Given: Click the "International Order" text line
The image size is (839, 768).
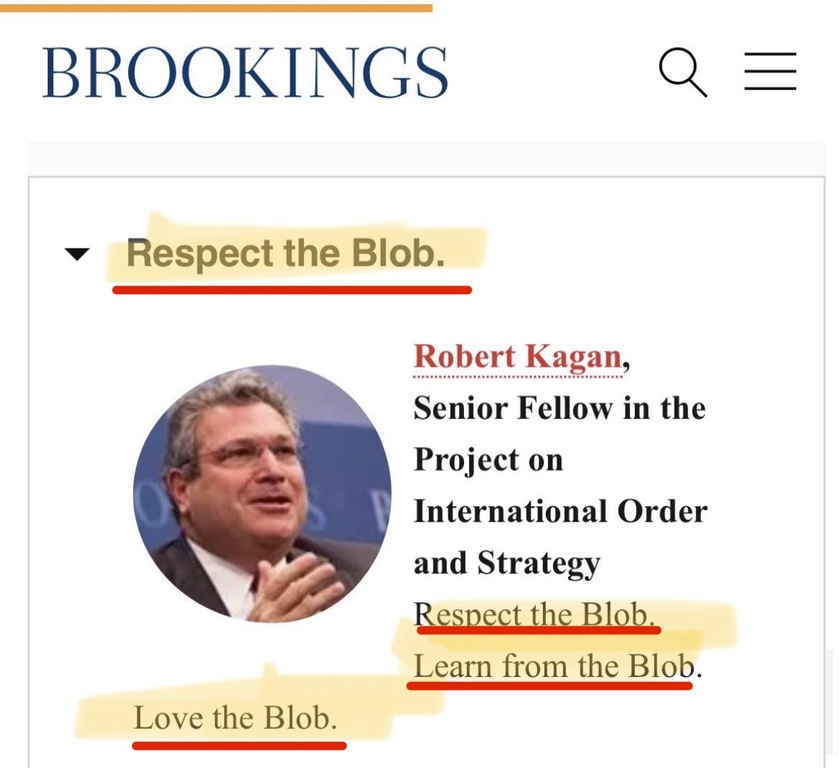Looking at the screenshot, I should pos(560,511).
